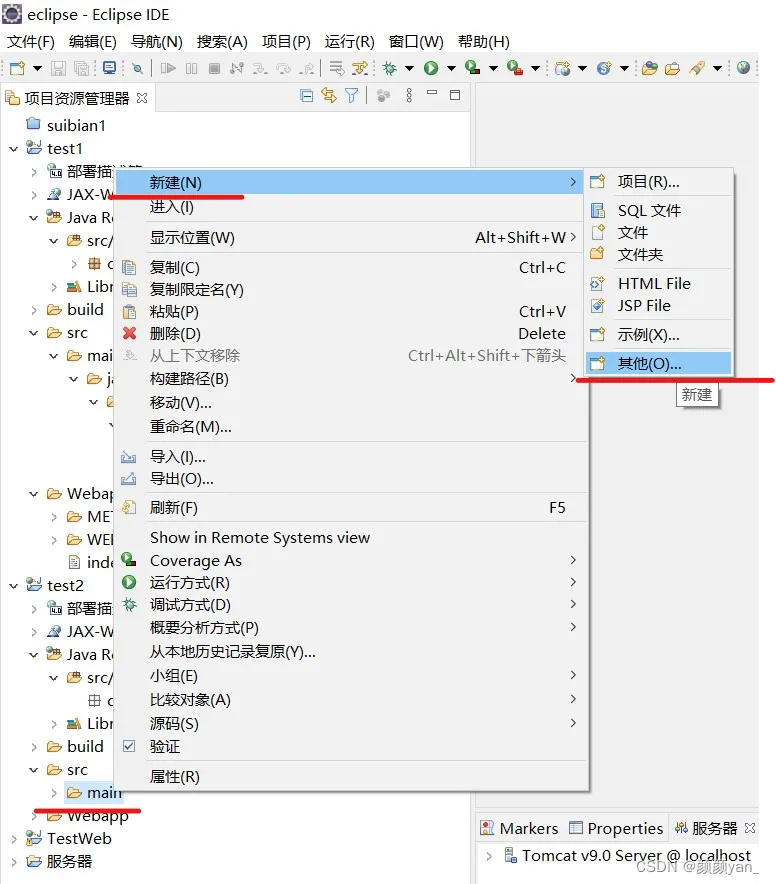Click the Terminate stop toolbar icon
The width and height of the screenshot is (776, 884).
pos(214,68)
